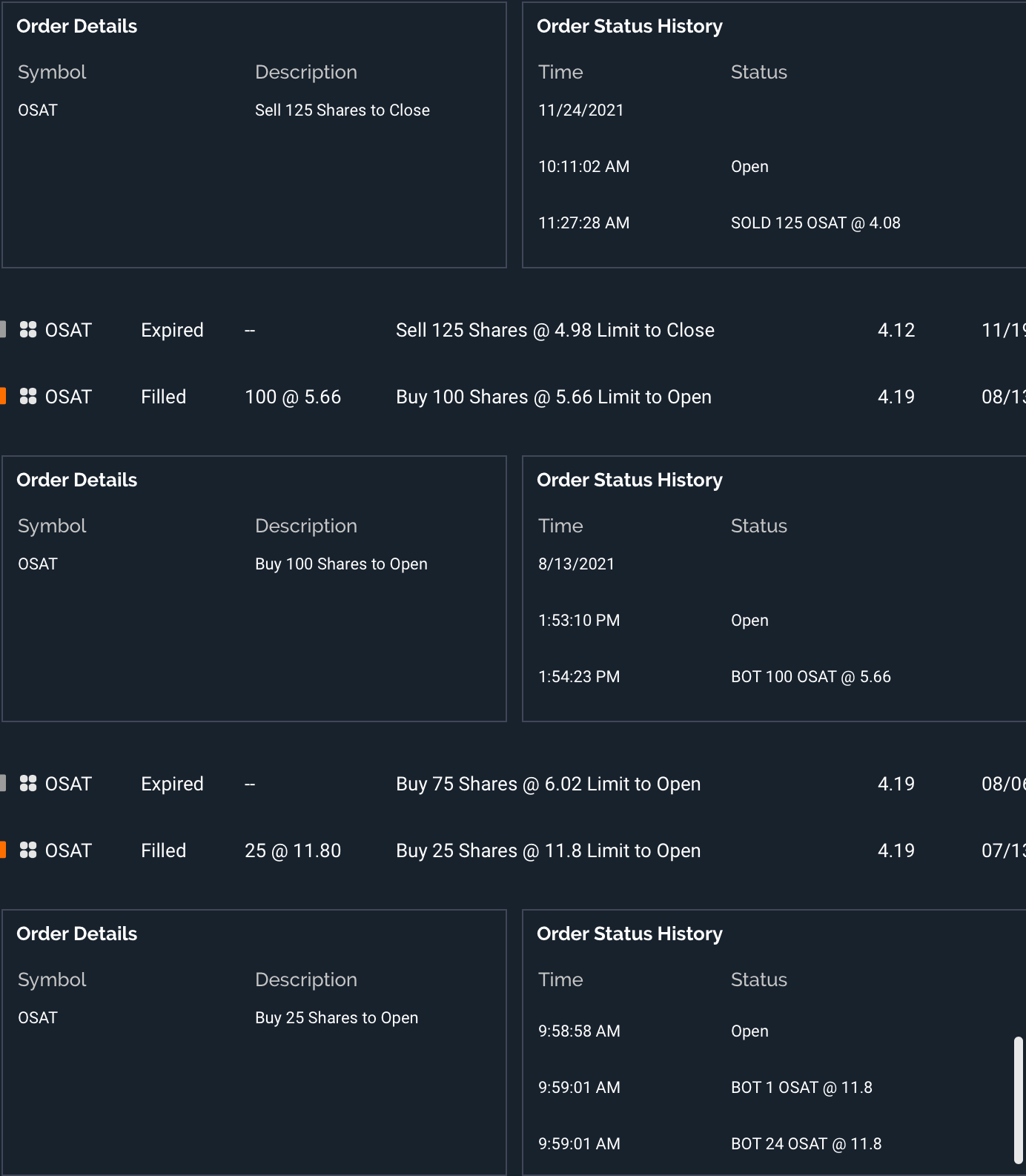
Task: Click the SOLD 125 OSAT @ 4.08 status entry
Action: (x=815, y=223)
